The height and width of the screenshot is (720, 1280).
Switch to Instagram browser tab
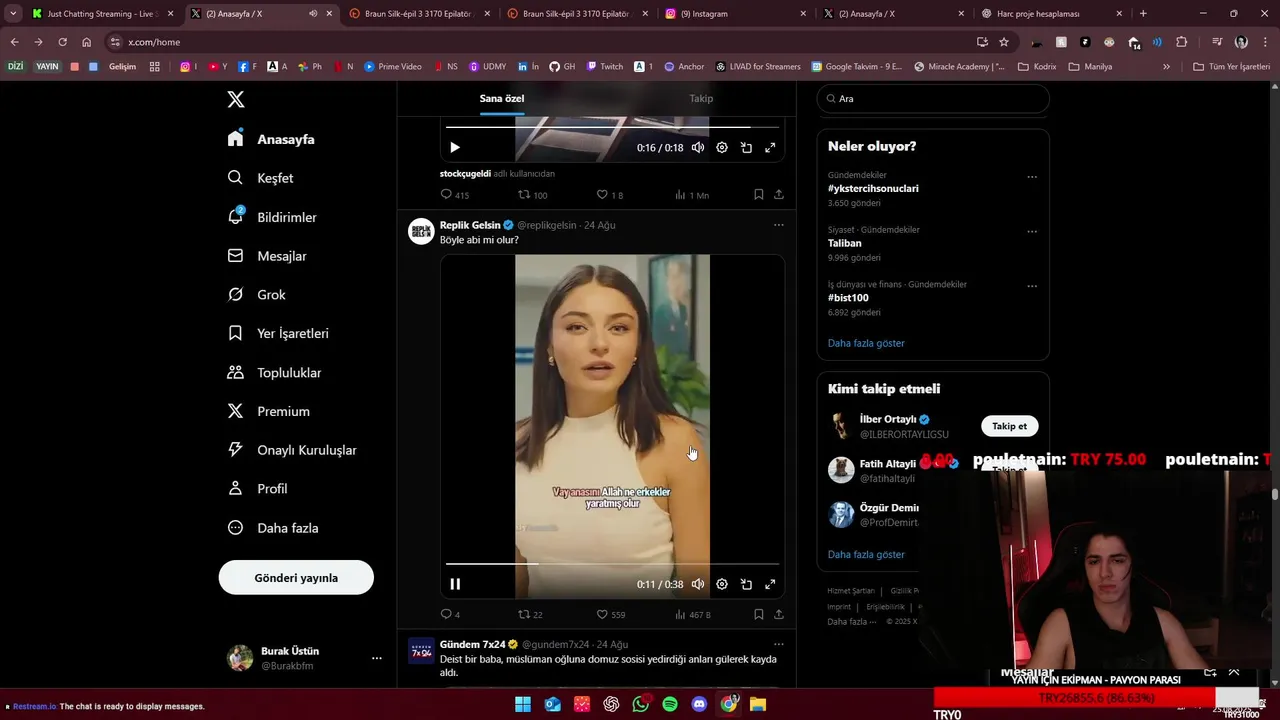[735, 14]
